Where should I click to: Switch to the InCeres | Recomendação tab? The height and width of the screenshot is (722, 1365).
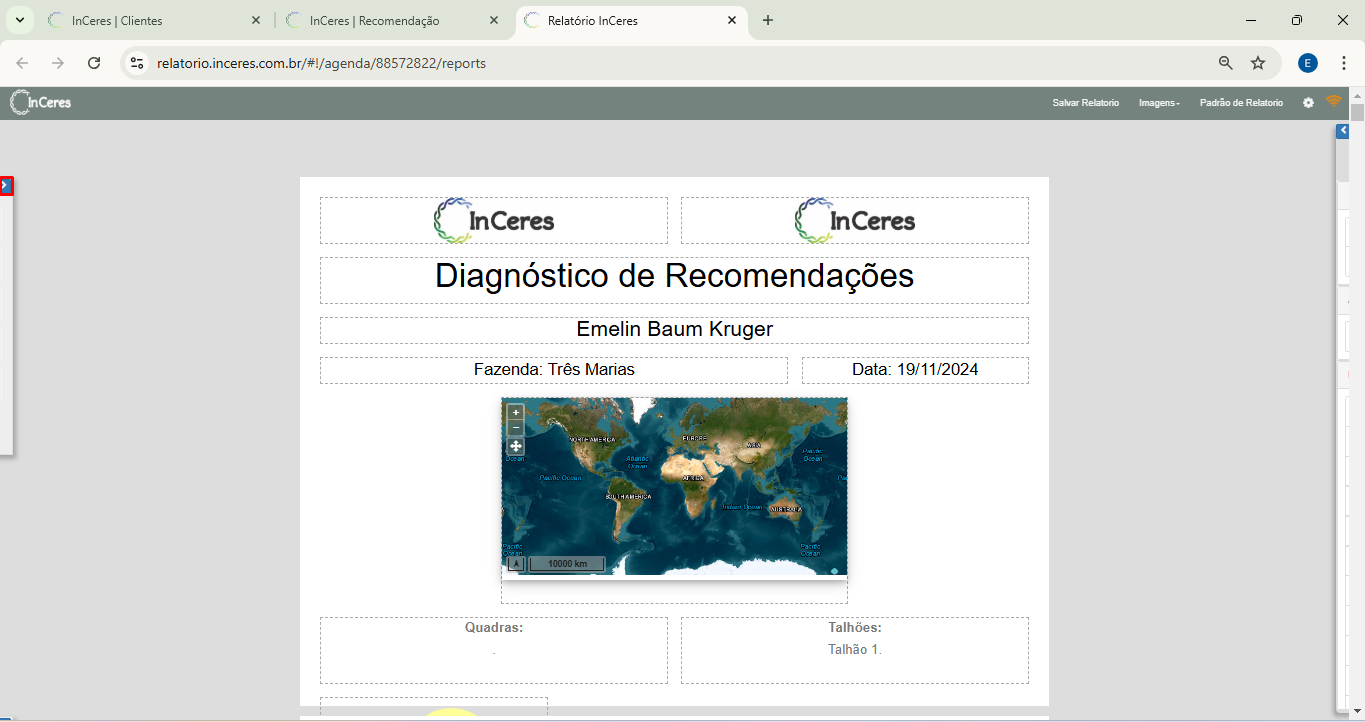pyautogui.click(x=392, y=21)
